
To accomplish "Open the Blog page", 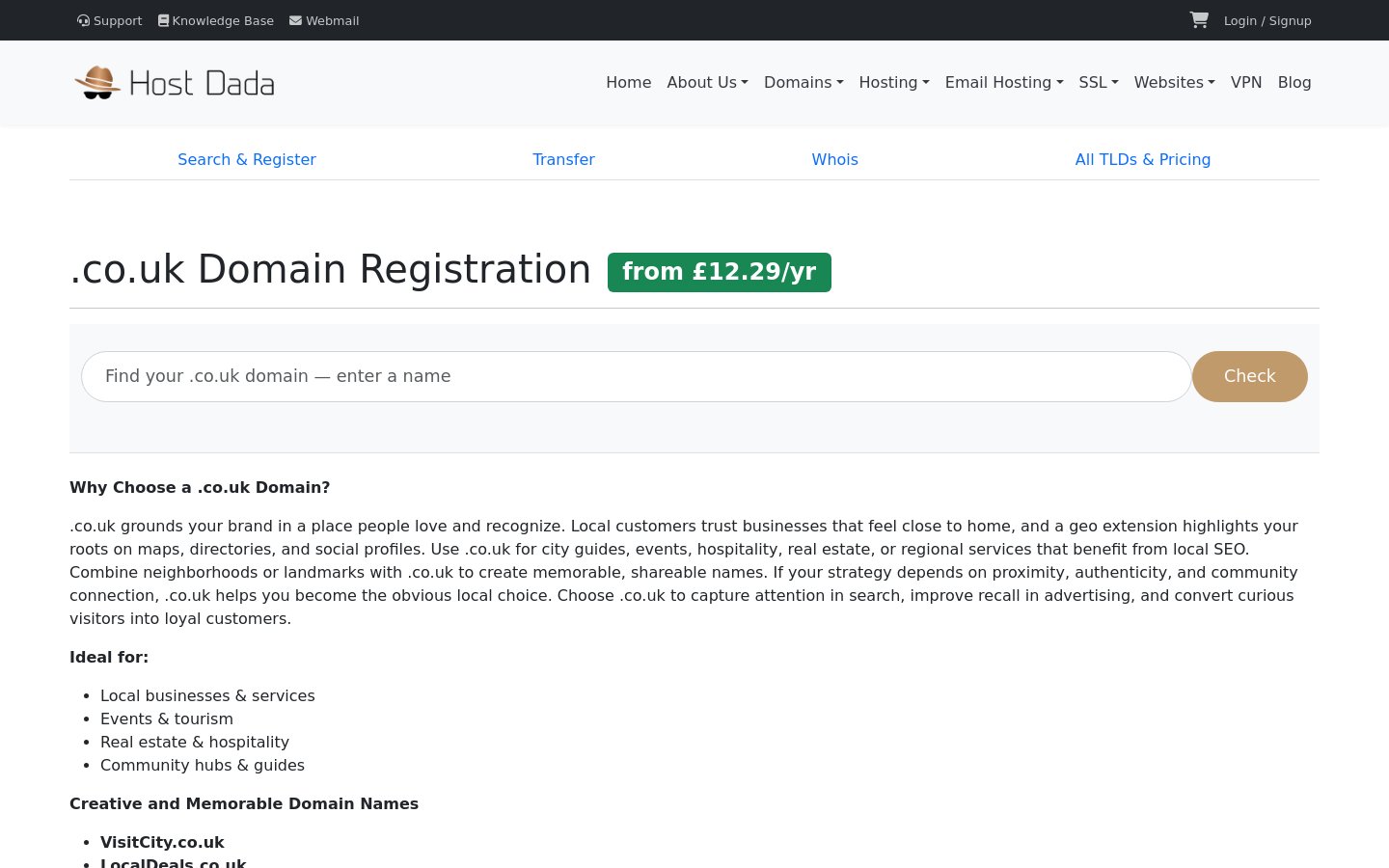I will coord(1294,83).
